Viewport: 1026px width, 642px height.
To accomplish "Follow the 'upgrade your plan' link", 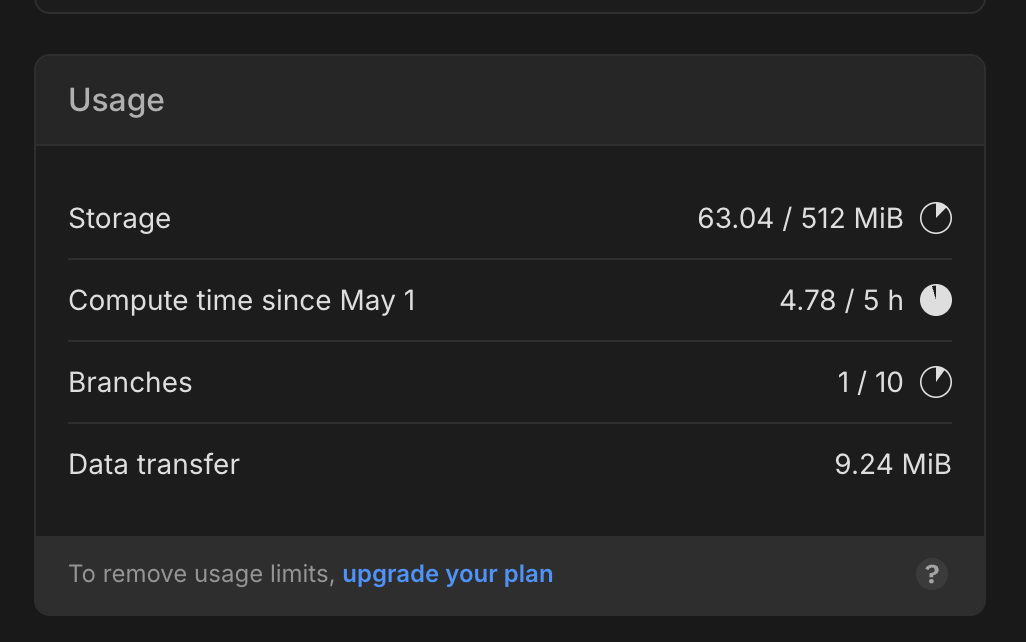I will tap(447, 574).
